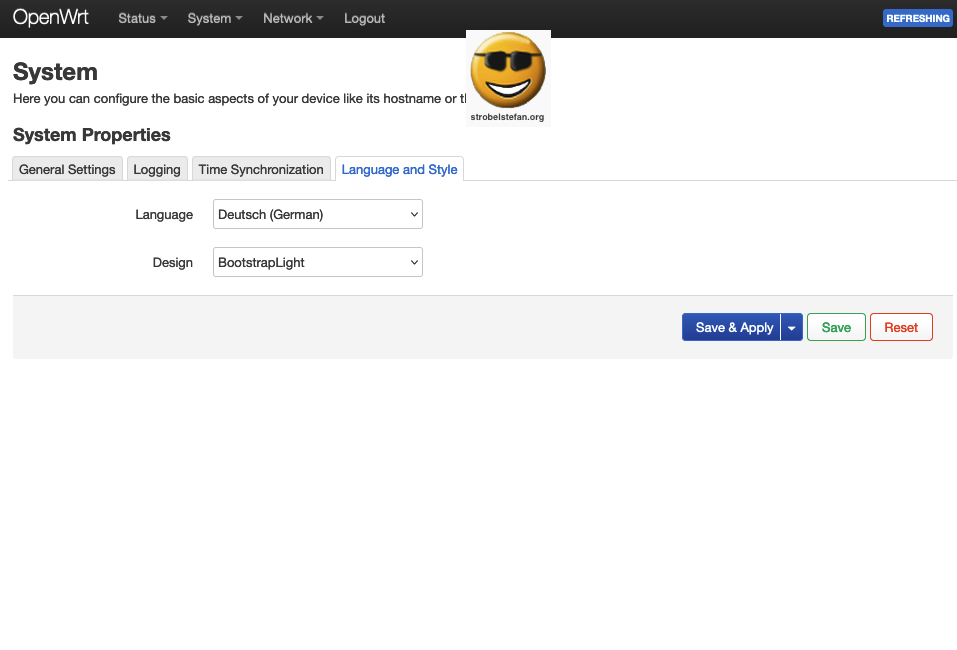
Task: Open the System dropdown menu
Action: coord(214,18)
